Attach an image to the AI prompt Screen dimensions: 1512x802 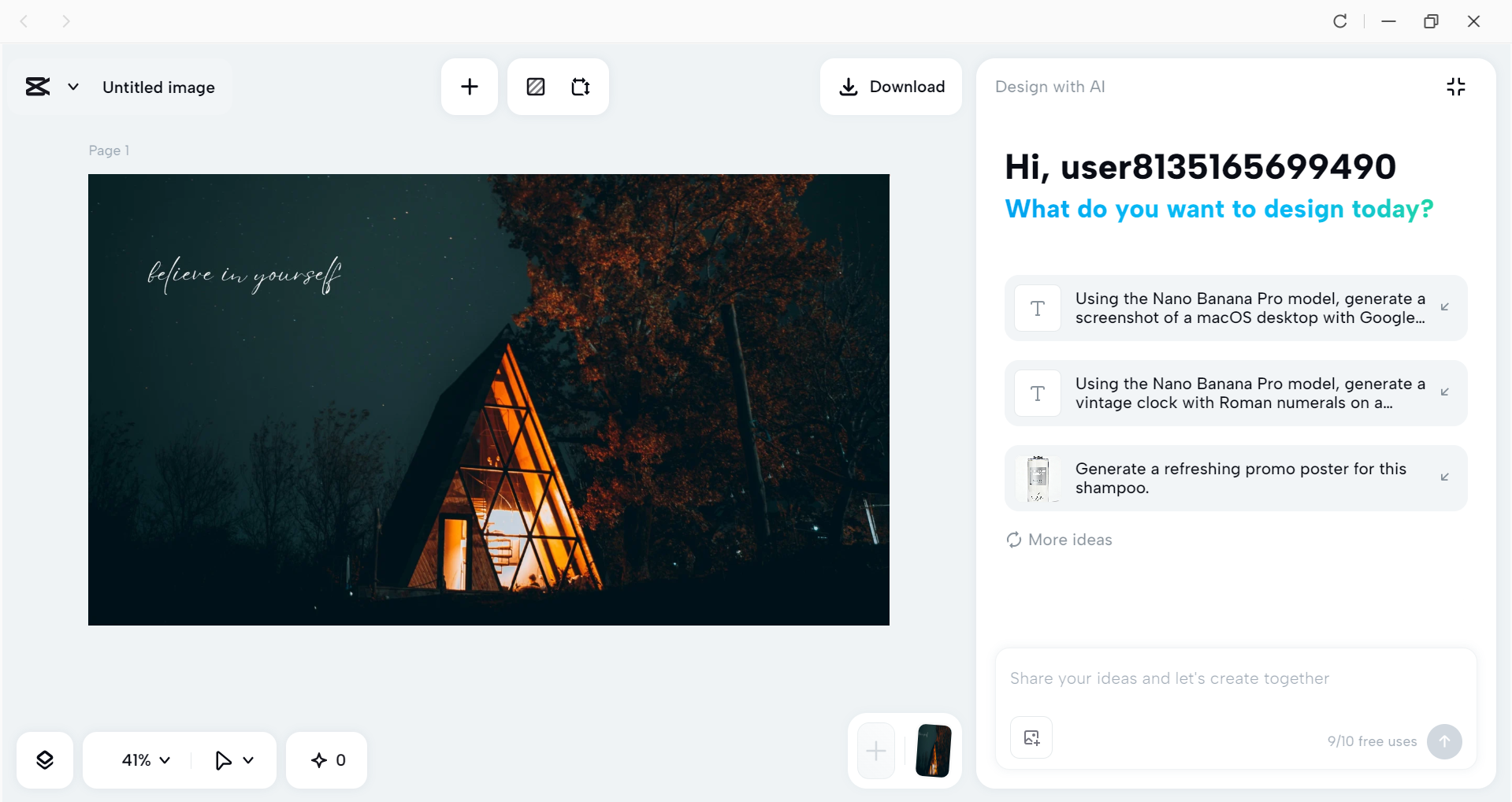[1031, 737]
